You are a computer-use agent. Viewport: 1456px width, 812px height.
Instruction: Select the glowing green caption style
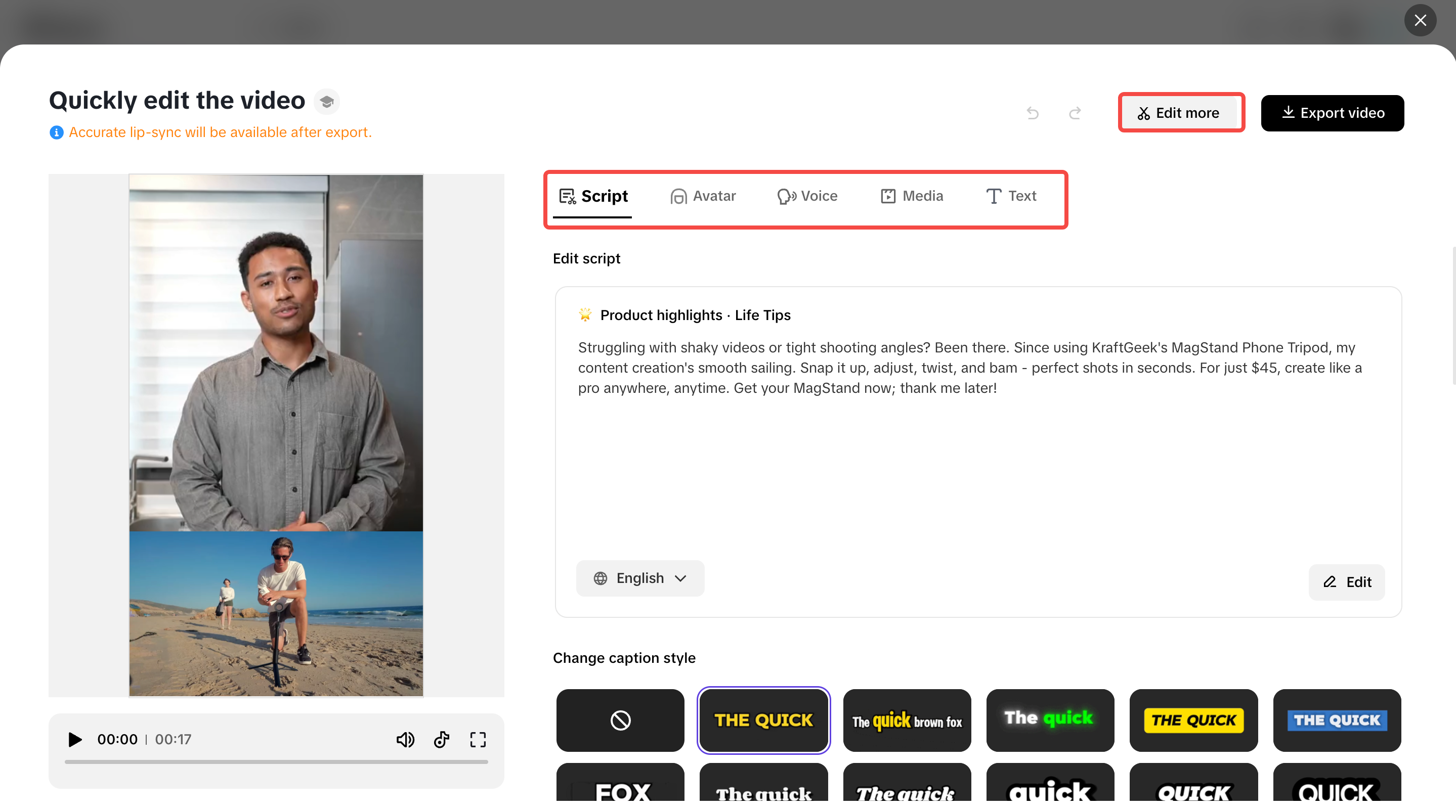point(1050,720)
